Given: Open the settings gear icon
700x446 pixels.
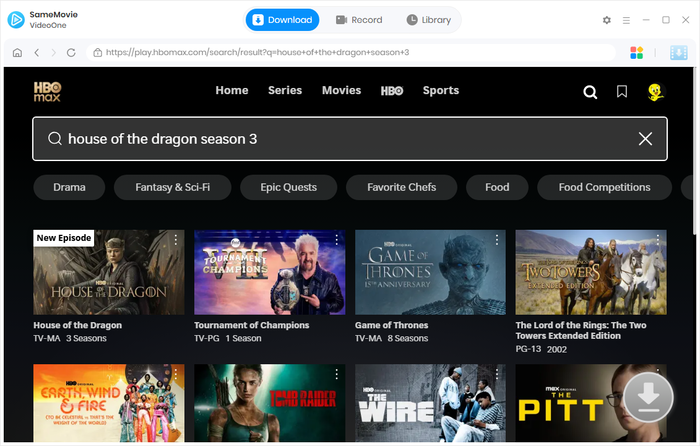Looking at the screenshot, I should 606,20.
